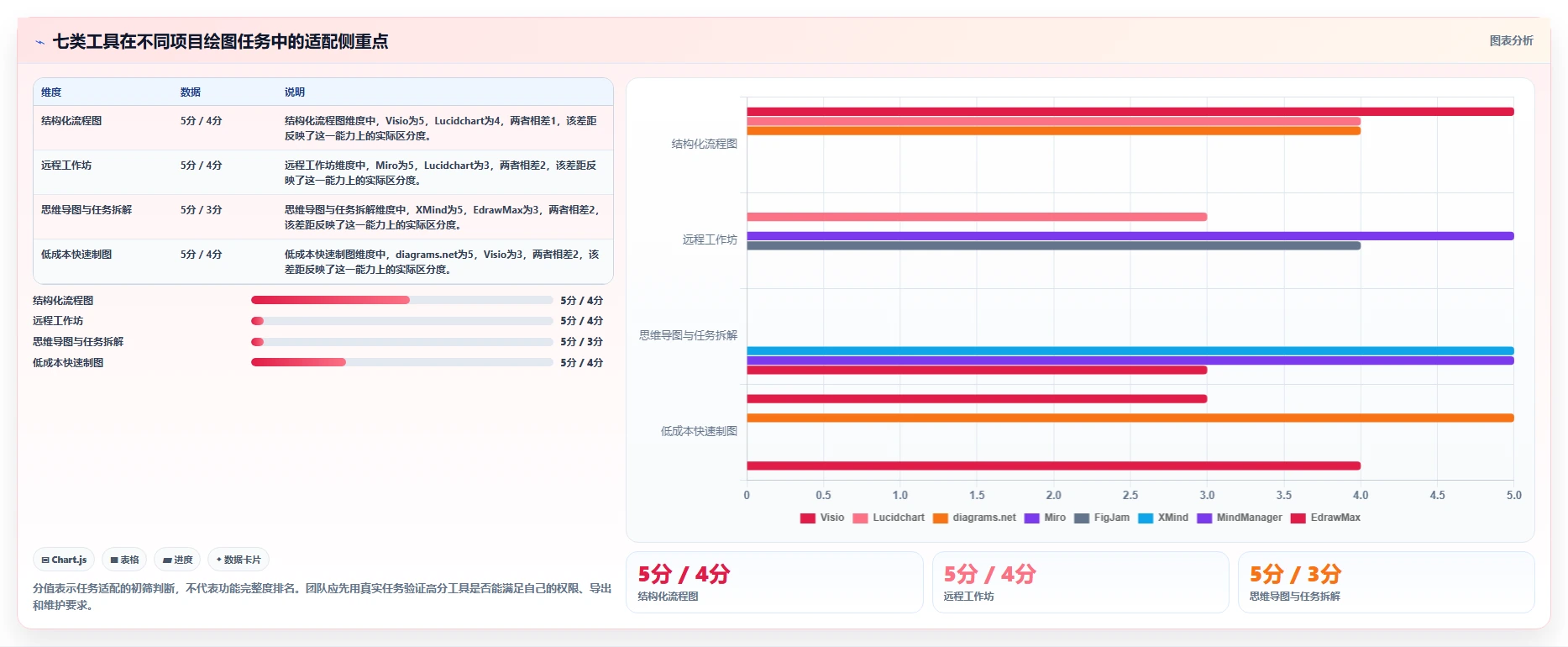Toggle the Lucidchart legend entry
The image size is (1568, 647).
pyautogui.click(x=889, y=518)
